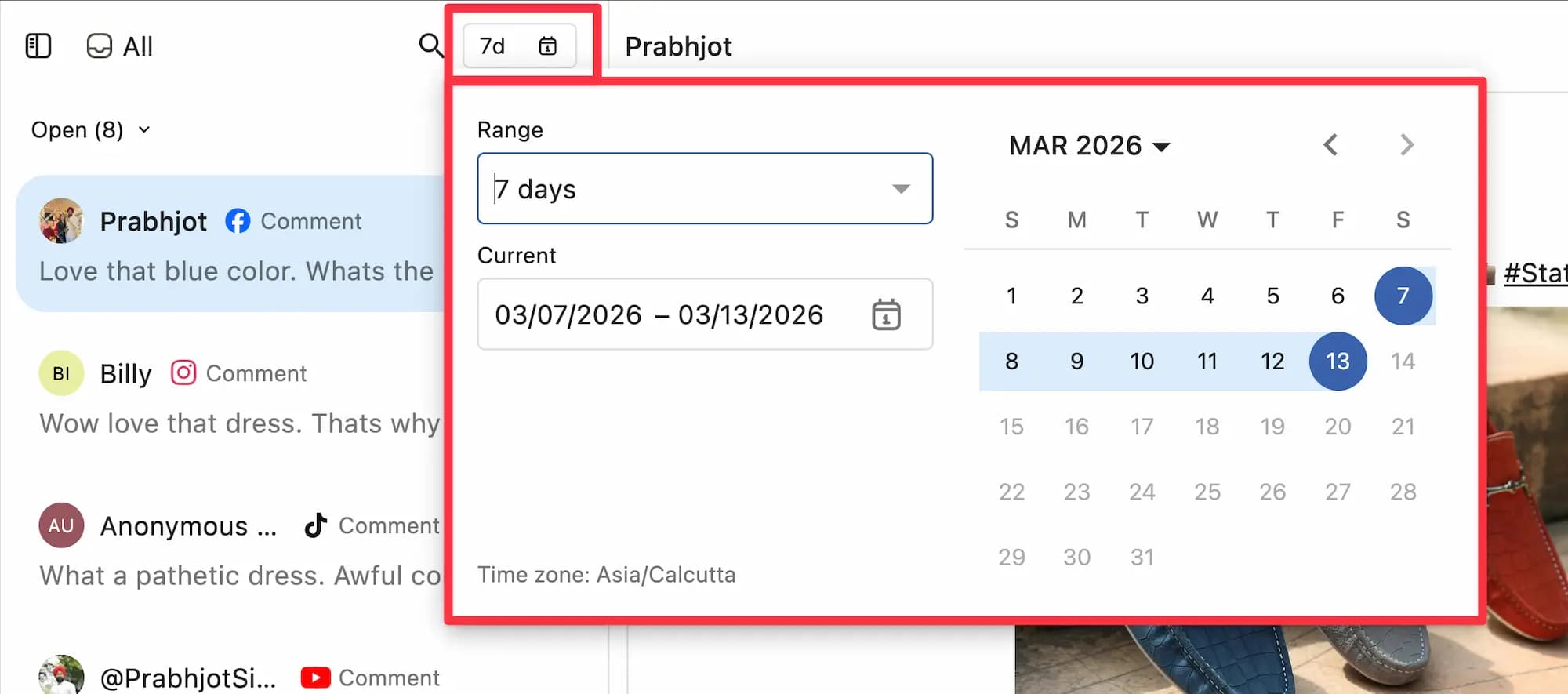Screen dimensions: 1568x694
Task: Click the TikTok icon beside Anonymous
Action: point(315,525)
